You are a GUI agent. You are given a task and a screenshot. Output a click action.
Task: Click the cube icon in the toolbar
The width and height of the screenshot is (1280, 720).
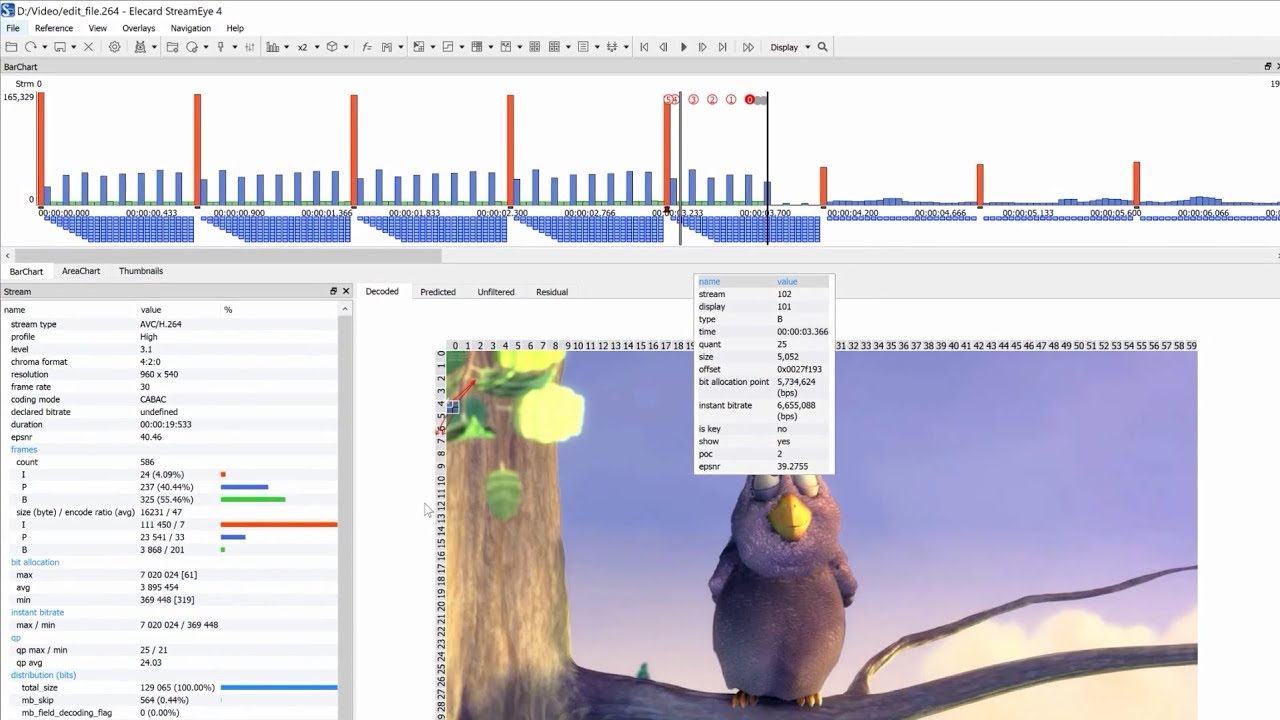click(x=332, y=47)
